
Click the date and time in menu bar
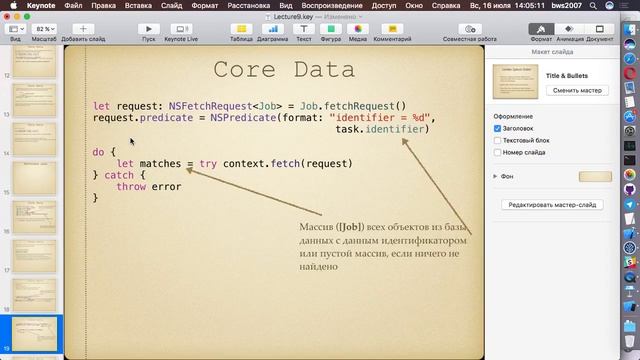(507, 6)
